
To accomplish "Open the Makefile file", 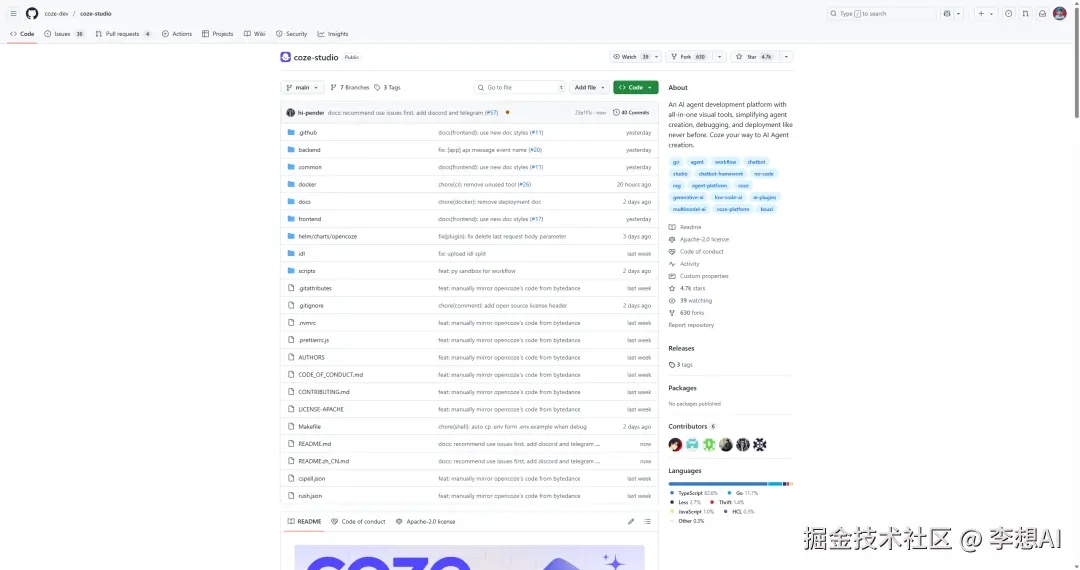I will tap(309, 427).
